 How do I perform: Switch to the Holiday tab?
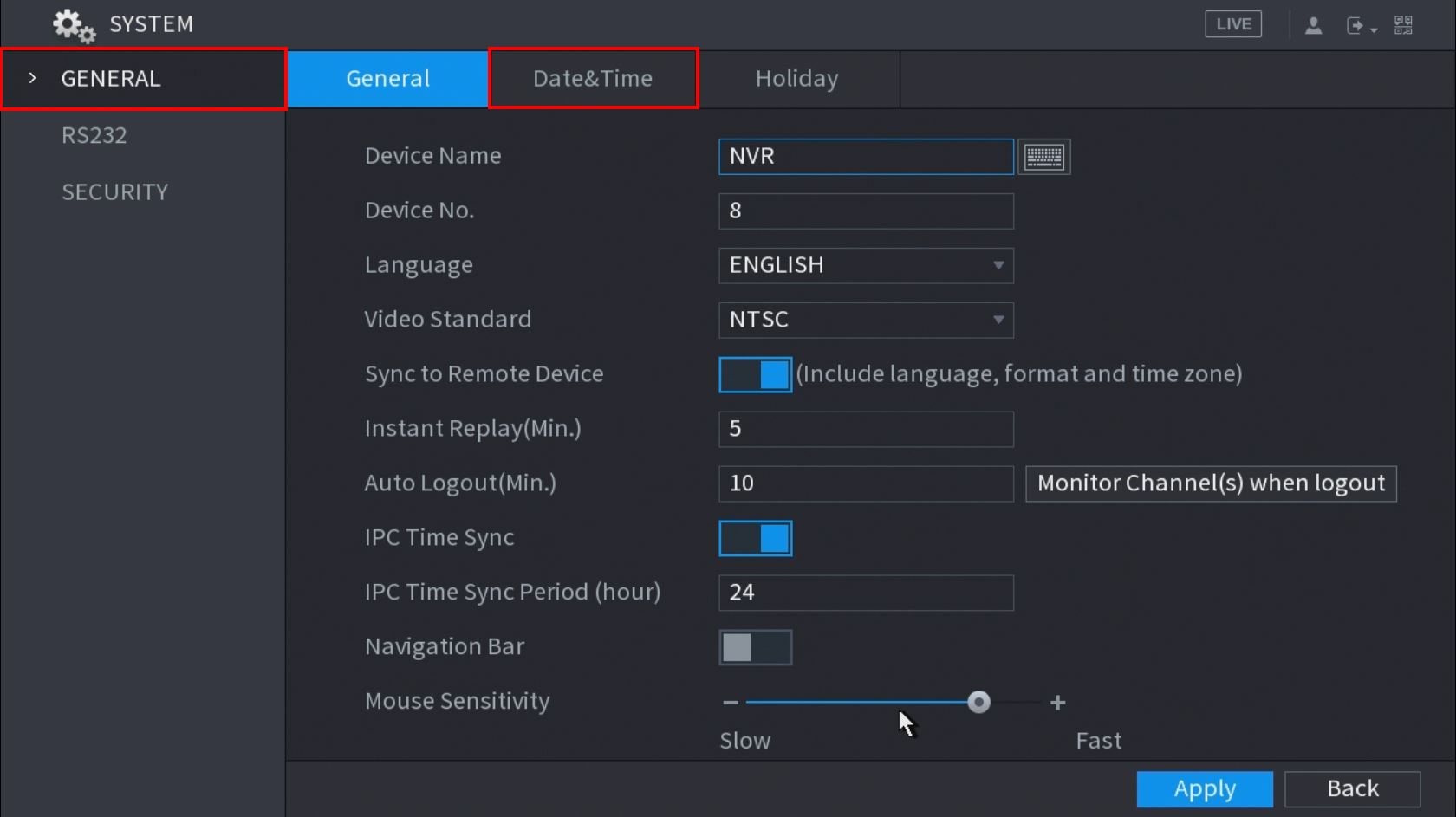(x=796, y=79)
